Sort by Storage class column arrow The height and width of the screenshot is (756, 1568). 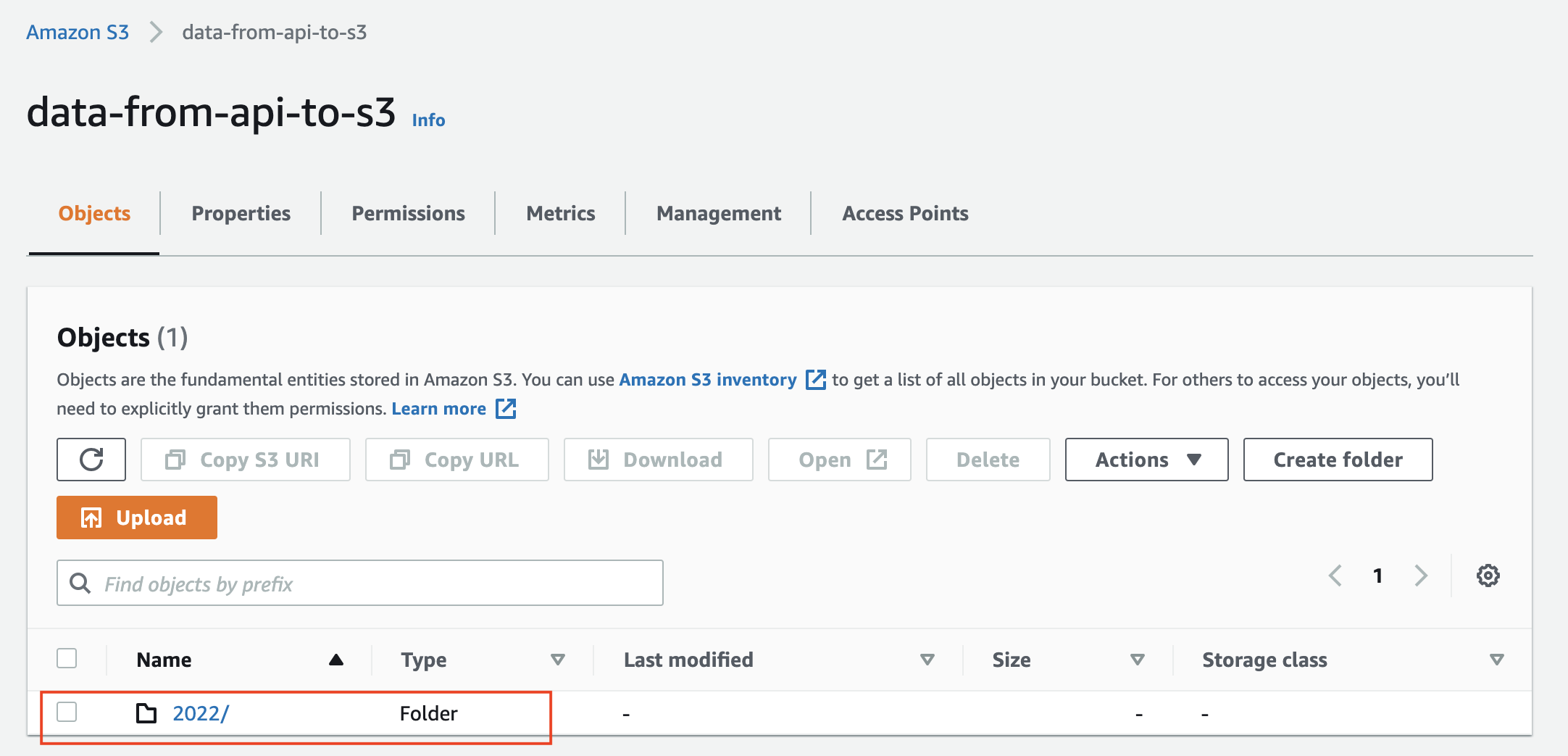click(x=1496, y=660)
